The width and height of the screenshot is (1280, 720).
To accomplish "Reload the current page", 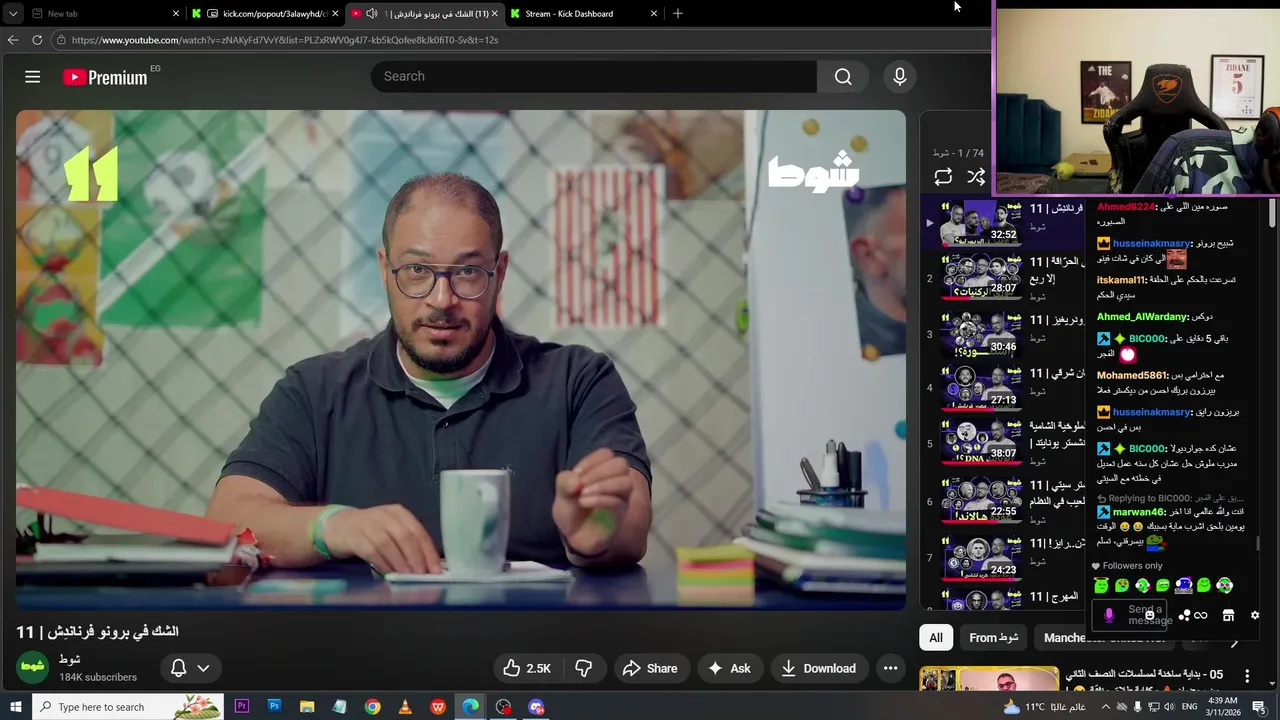I will coord(37,40).
